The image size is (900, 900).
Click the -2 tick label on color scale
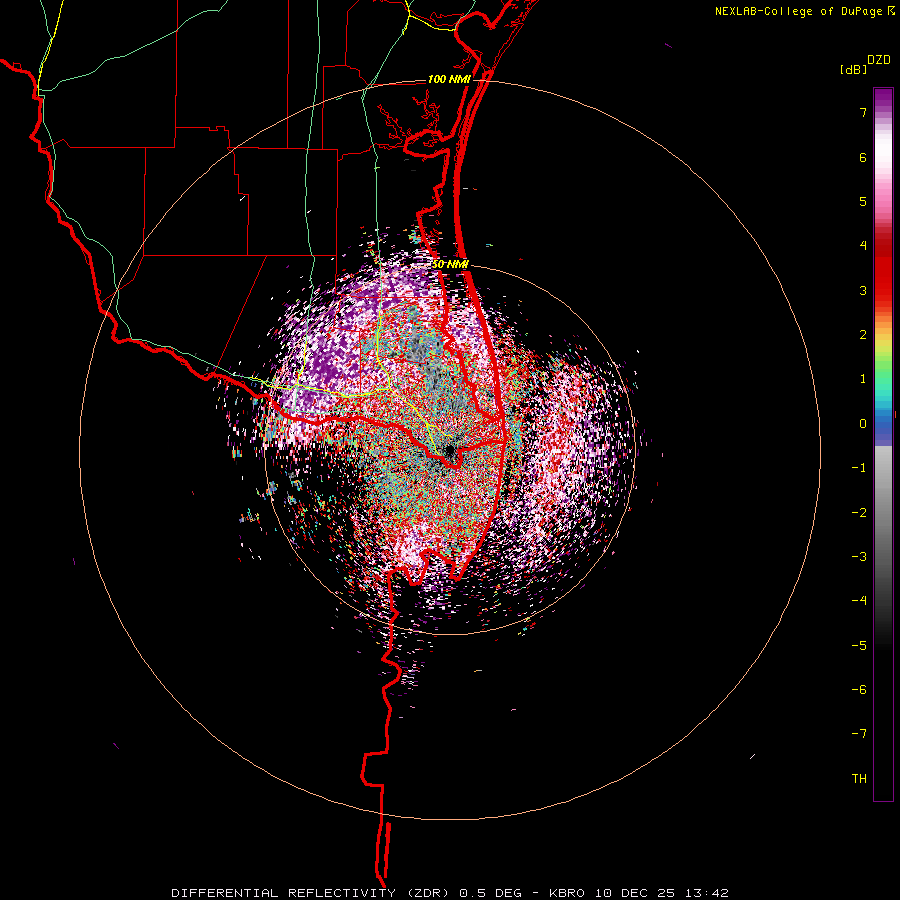point(859,512)
